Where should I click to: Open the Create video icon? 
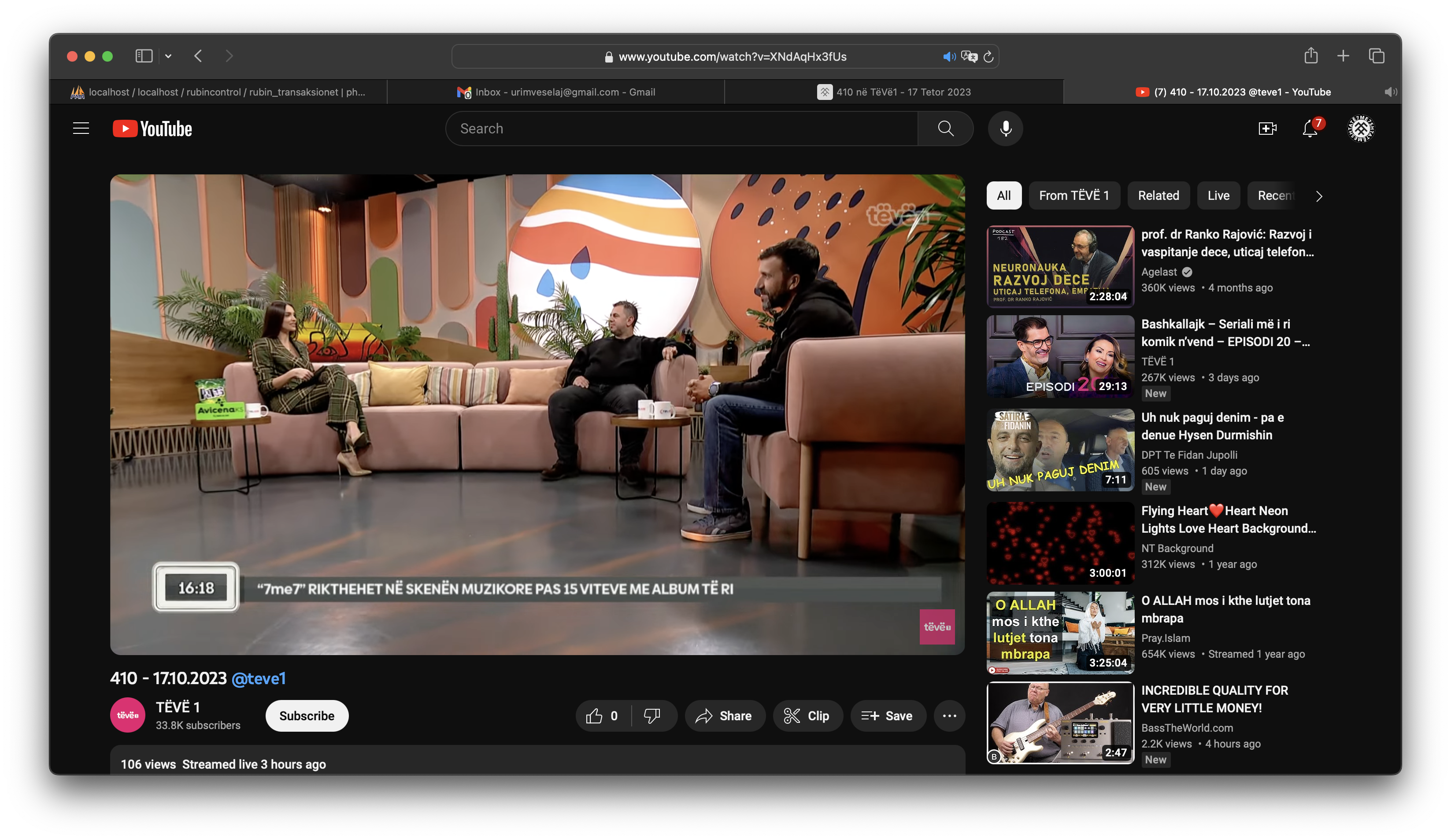(1267, 128)
